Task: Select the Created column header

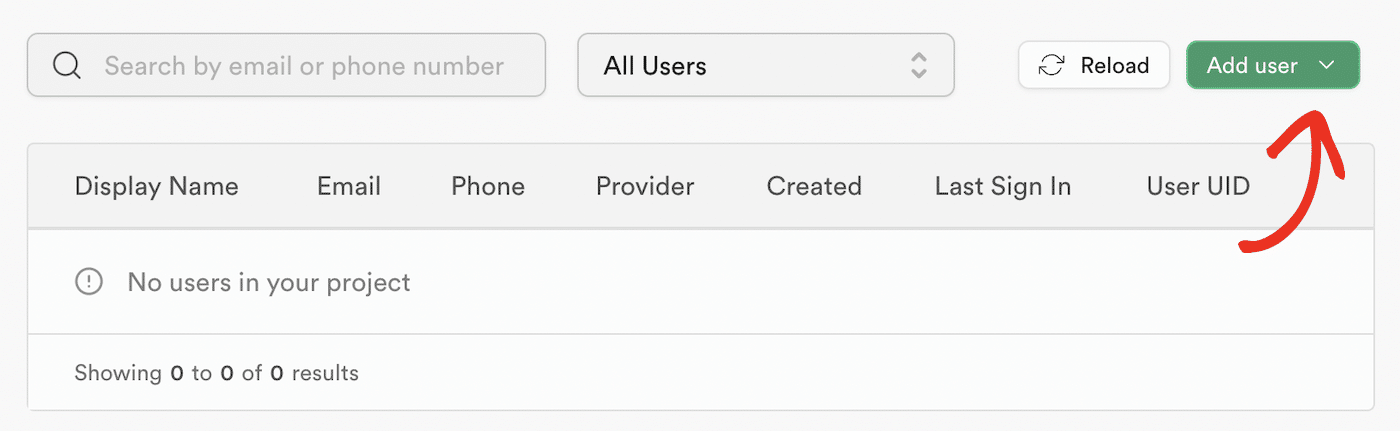Action: click(x=814, y=186)
